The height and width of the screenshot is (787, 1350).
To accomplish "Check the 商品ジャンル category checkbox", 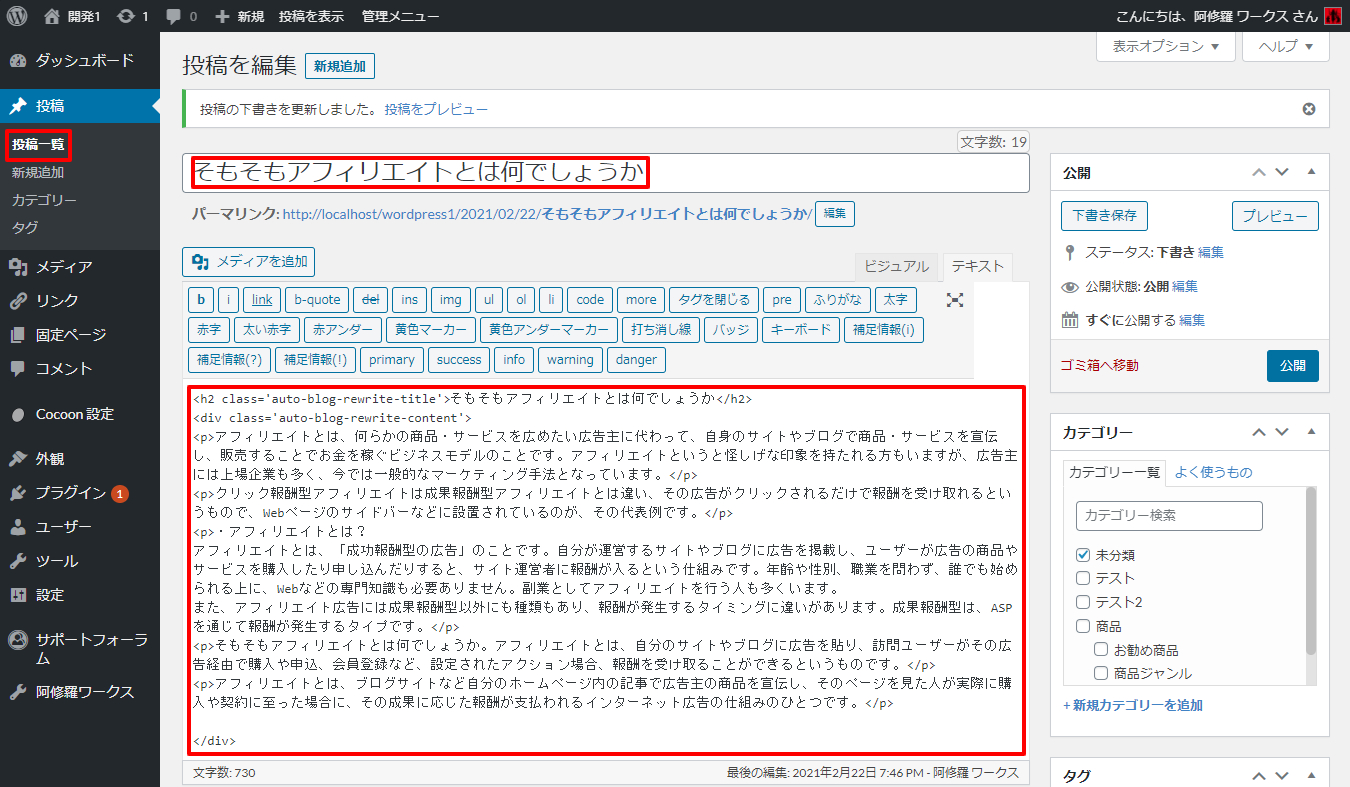I will pos(1101,674).
